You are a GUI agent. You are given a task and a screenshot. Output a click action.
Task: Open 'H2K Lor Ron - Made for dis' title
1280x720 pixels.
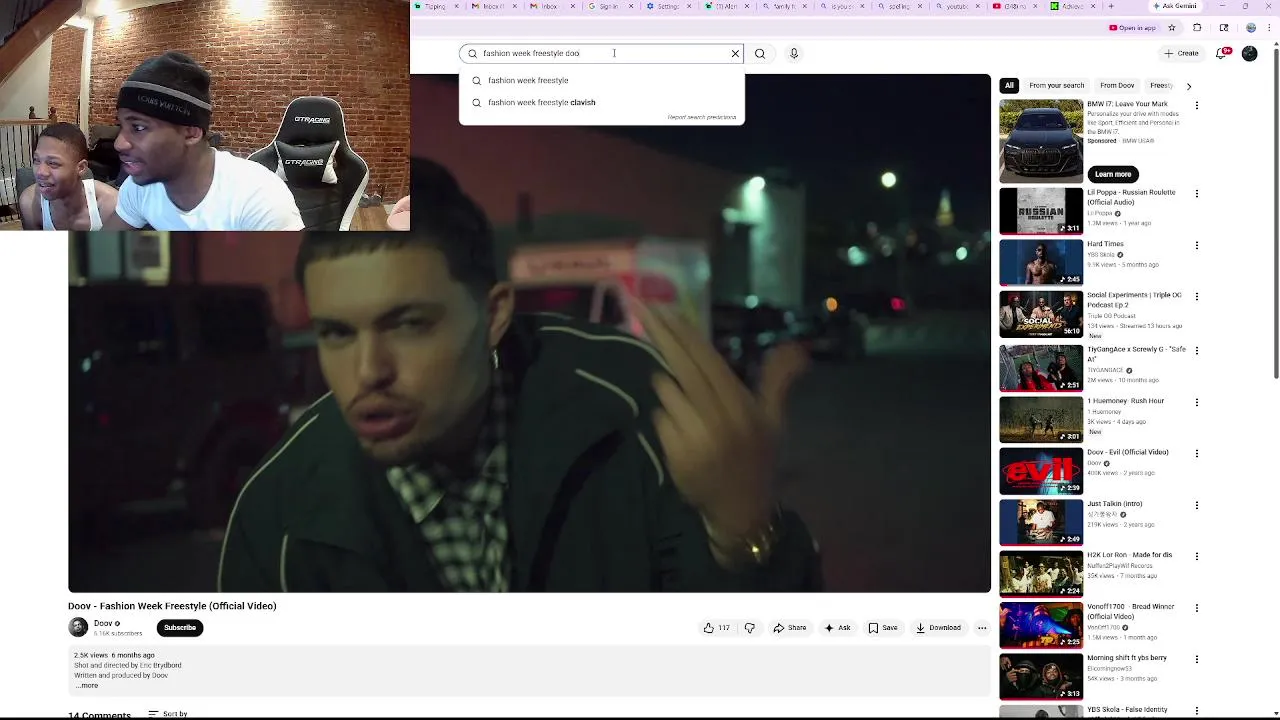point(1129,555)
